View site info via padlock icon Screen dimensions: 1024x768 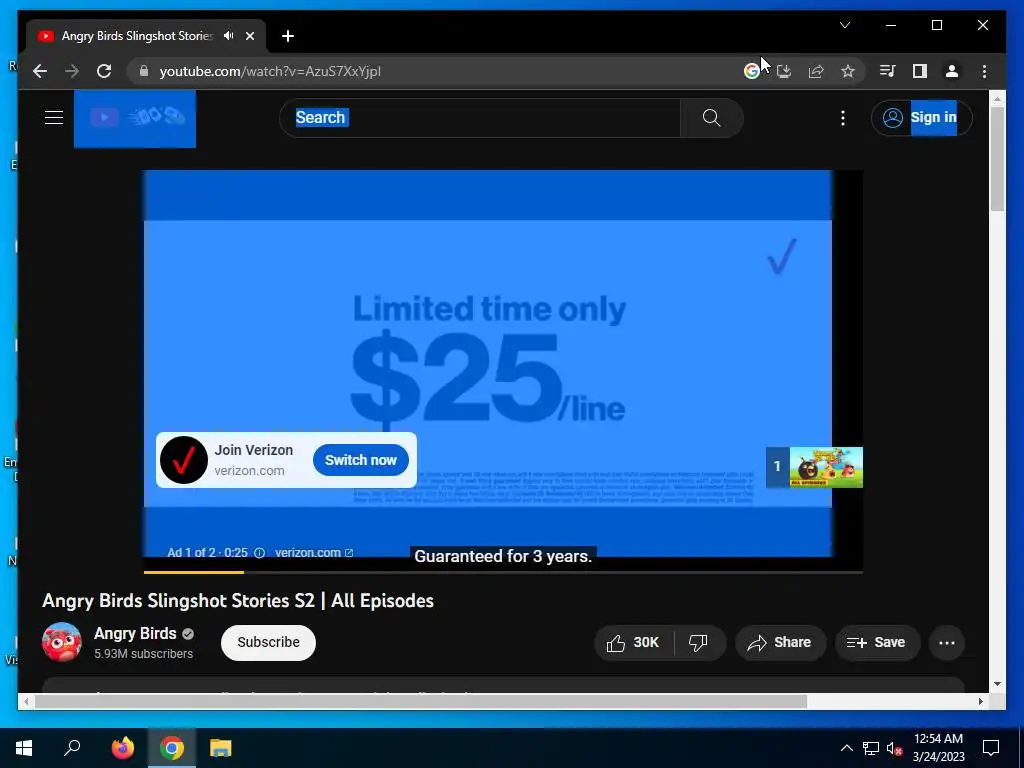144,71
